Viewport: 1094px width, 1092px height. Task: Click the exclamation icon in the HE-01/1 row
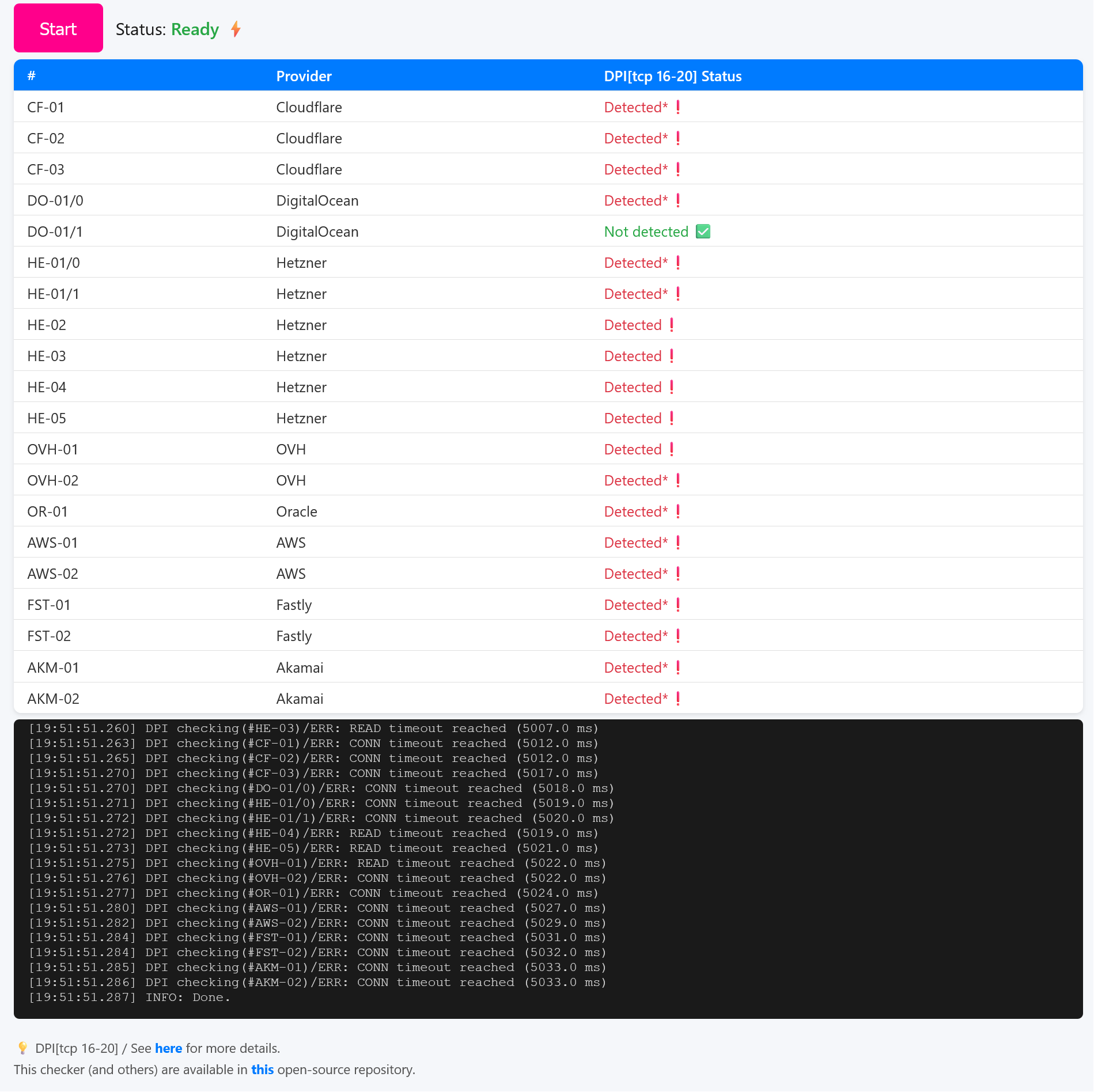678,294
